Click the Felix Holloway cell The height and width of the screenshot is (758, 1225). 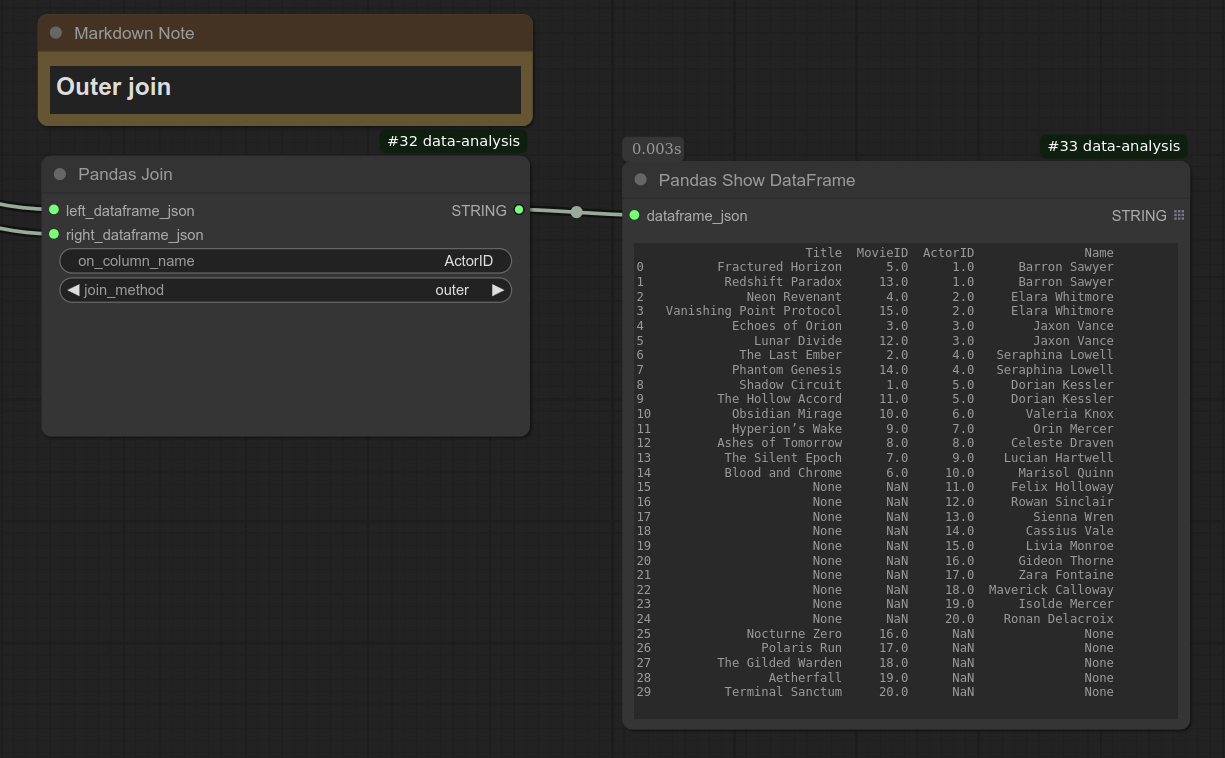(x=1062, y=487)
